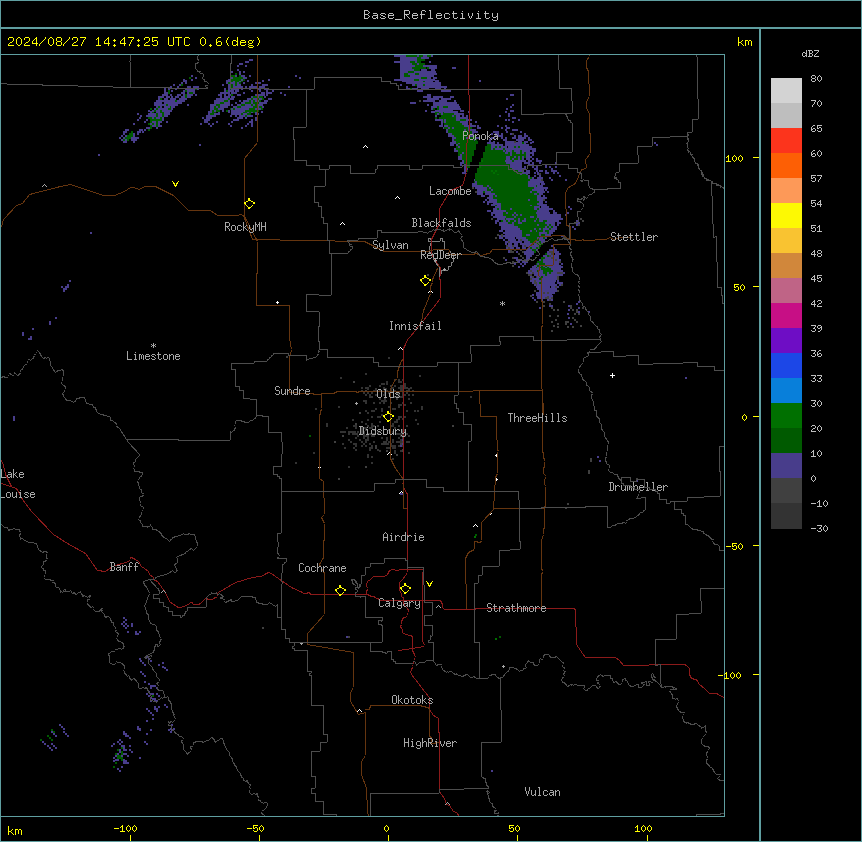Click the yellow V marker northeast of Calgary

(429, 584)
